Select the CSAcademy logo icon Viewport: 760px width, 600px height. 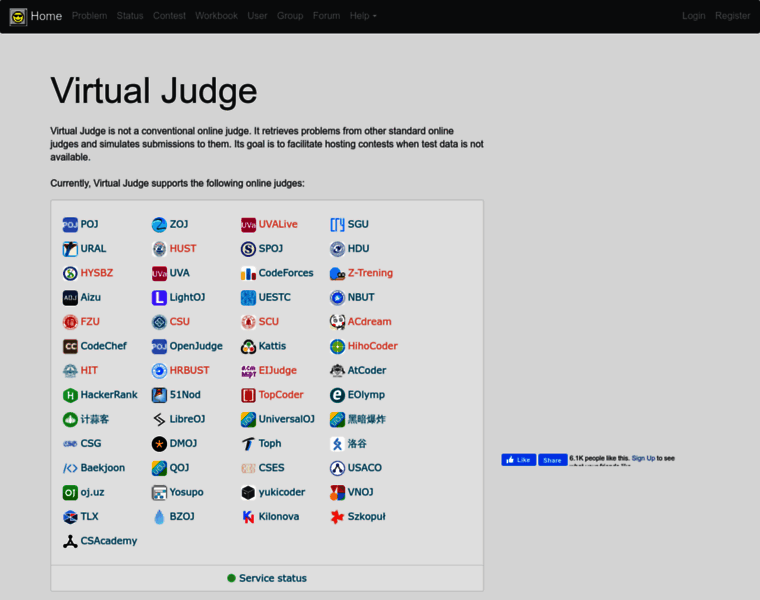pyautogui.click(x=70, y=541)
